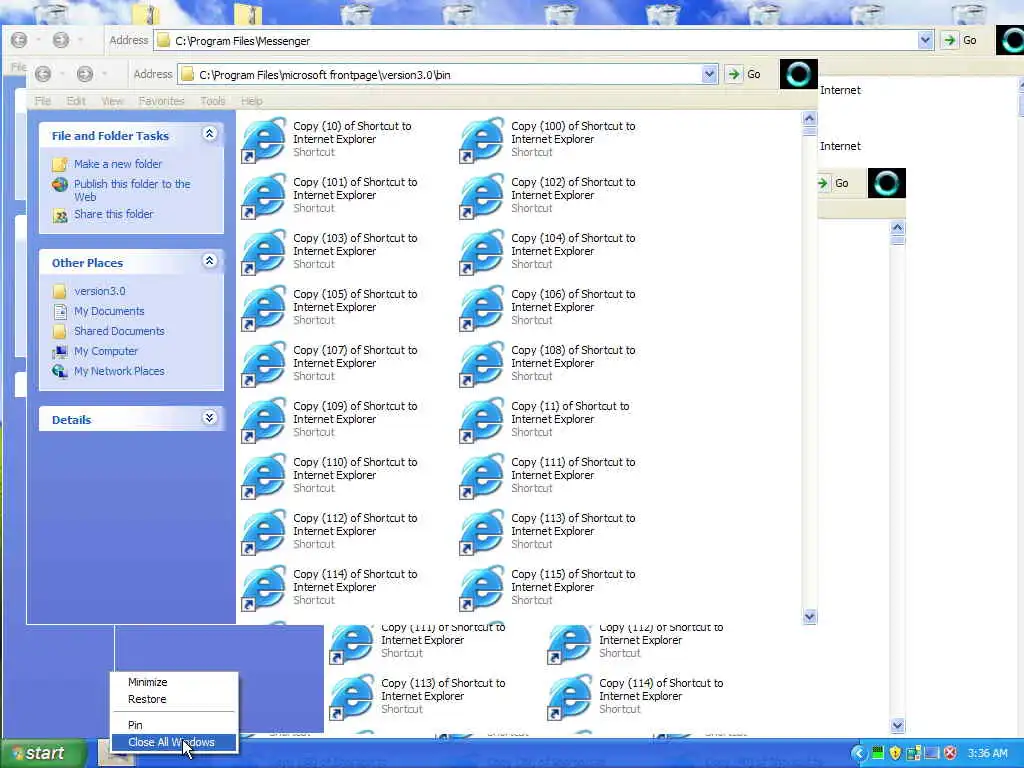The height and width of the screenshot is (768, 1024).
Task: Select Copy (115) shortcut icon
Action: tap(482, 588)
